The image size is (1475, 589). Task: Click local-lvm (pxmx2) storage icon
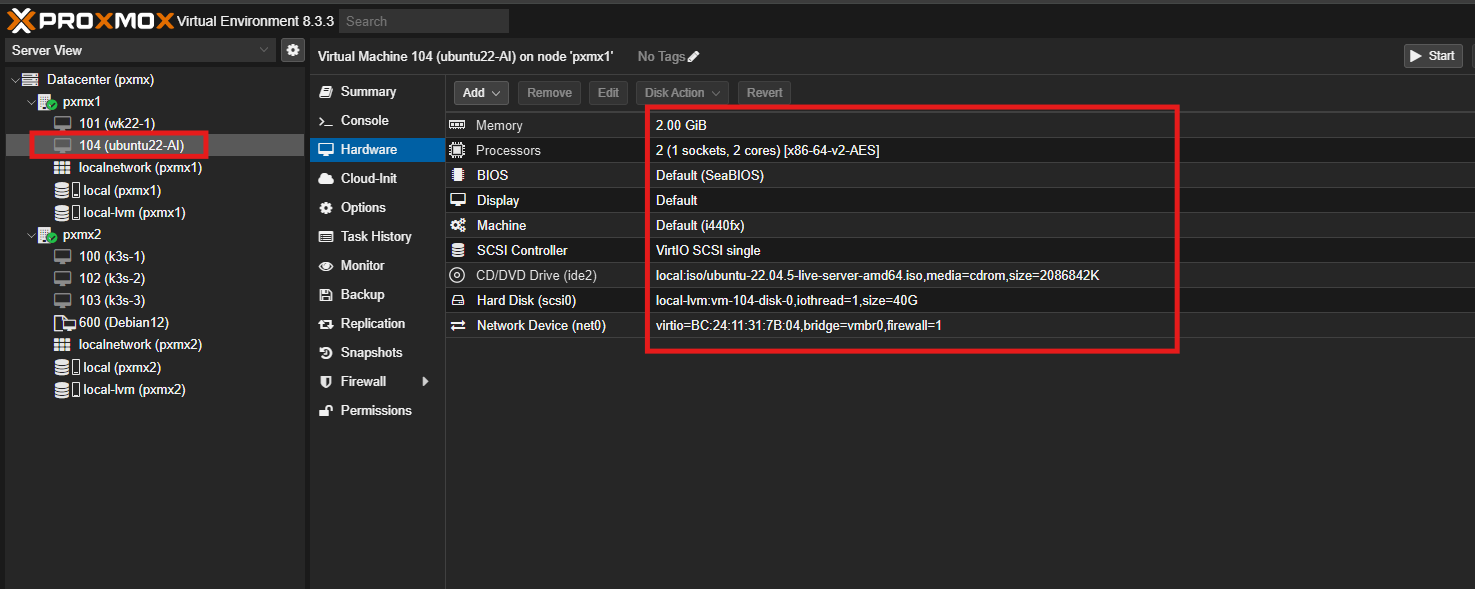click(x=66, y=390)
